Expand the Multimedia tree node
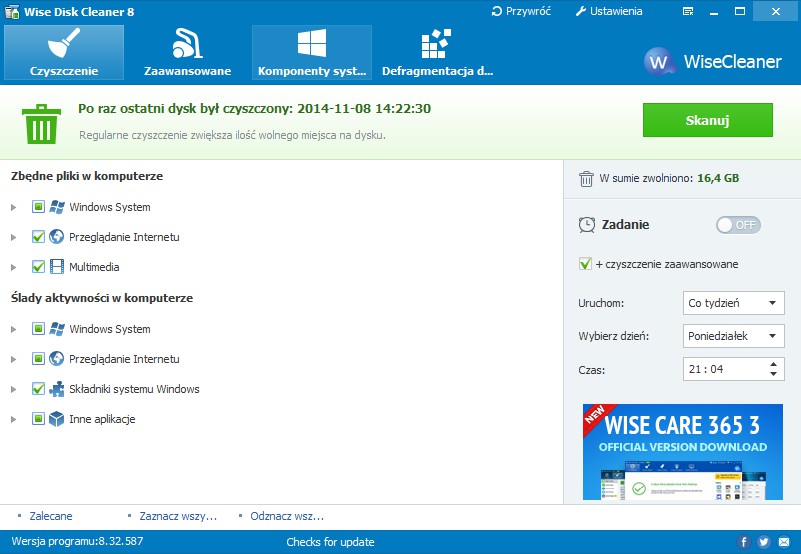The image size is (801, 554). tap(14, 267)
